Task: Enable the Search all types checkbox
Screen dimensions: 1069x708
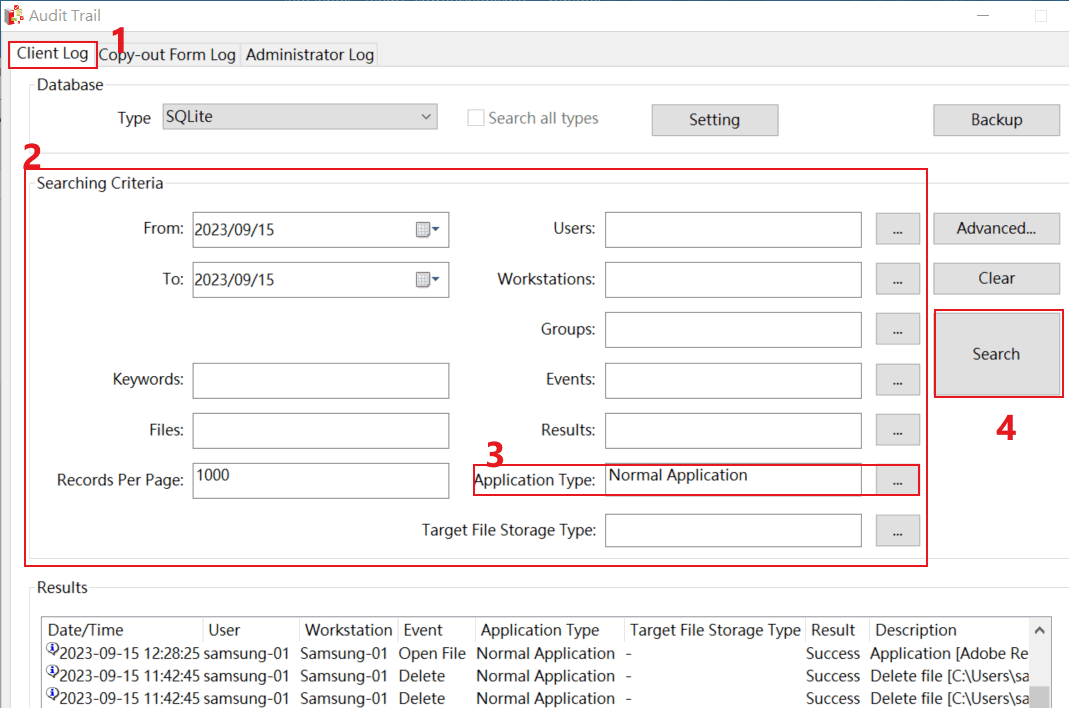Action: click(475, 118)
